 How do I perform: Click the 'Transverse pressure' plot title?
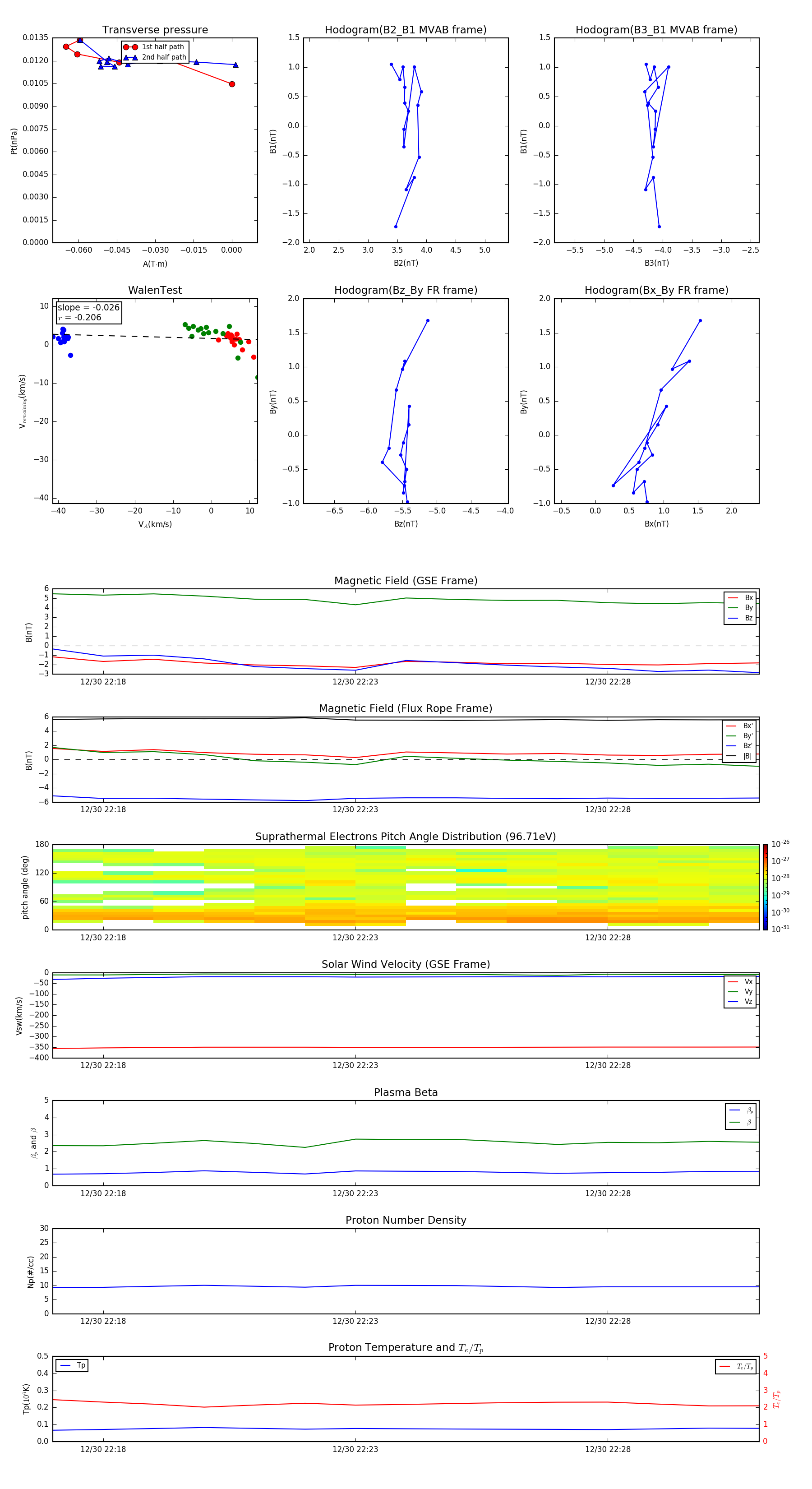tap(155, 30)
